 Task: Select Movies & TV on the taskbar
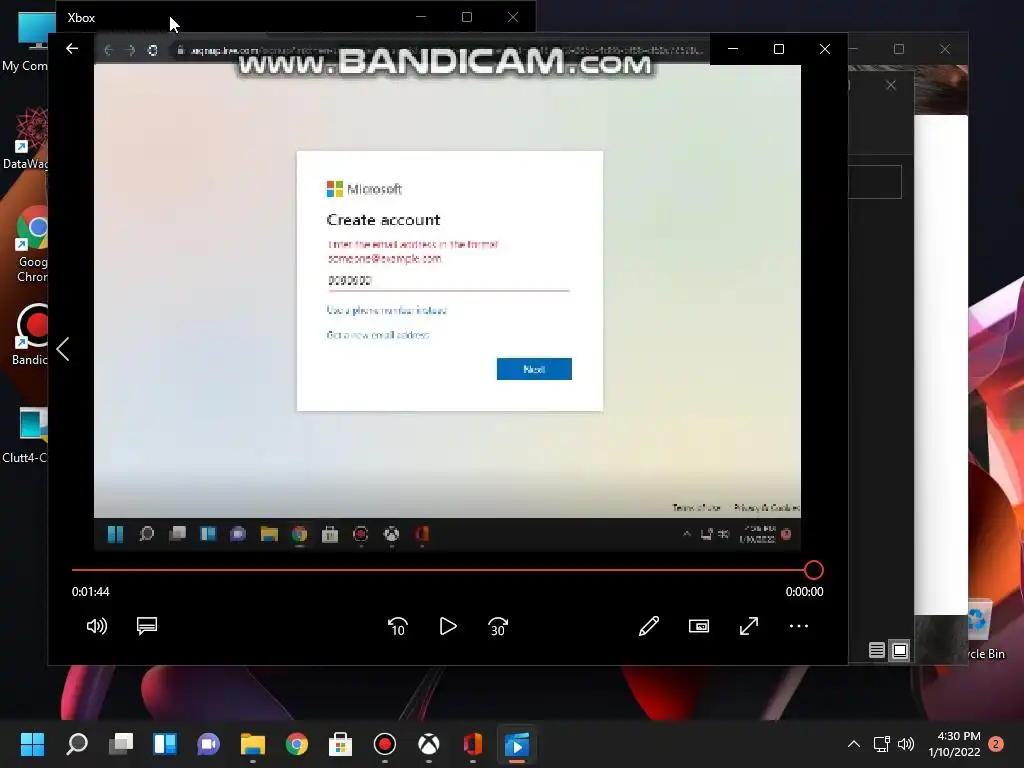click(x=517, y=744)
